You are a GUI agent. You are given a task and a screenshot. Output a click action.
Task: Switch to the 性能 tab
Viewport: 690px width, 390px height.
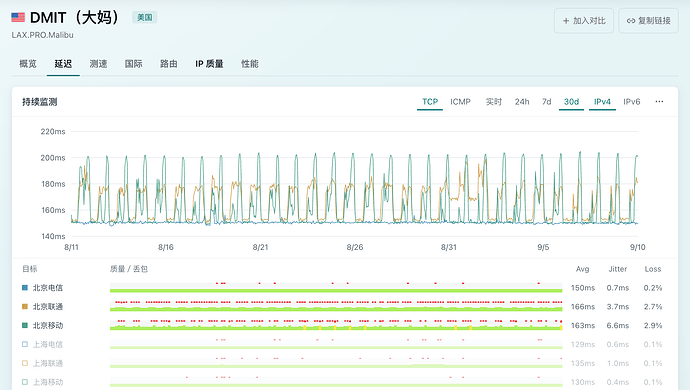point(250,64)
